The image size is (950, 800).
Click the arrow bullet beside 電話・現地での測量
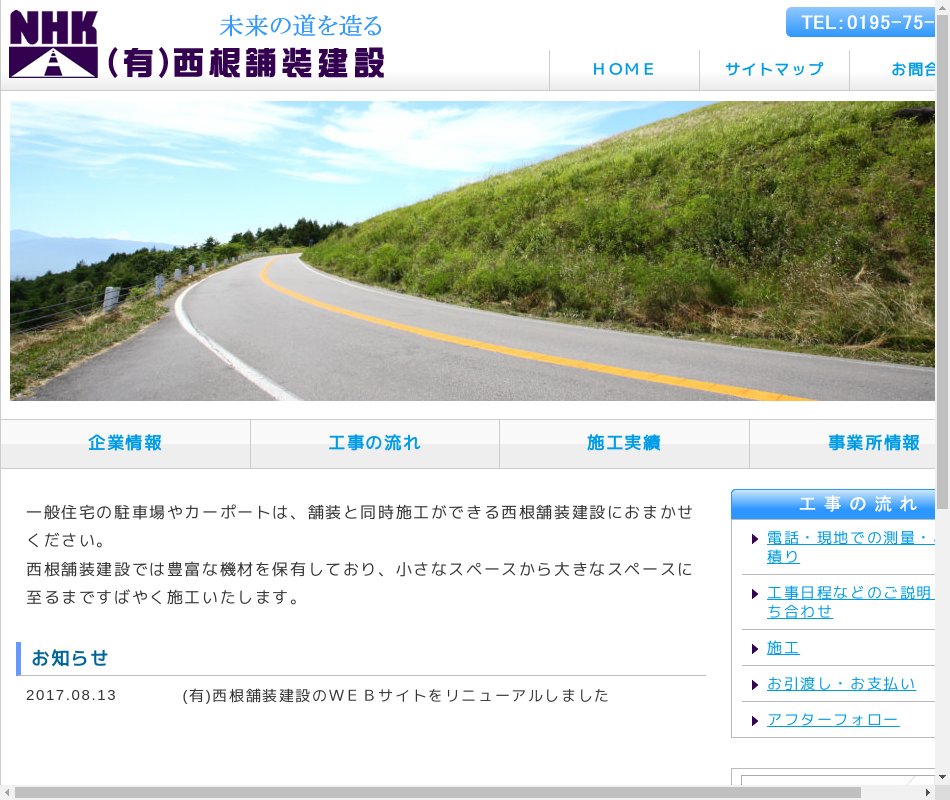point(755,539)
